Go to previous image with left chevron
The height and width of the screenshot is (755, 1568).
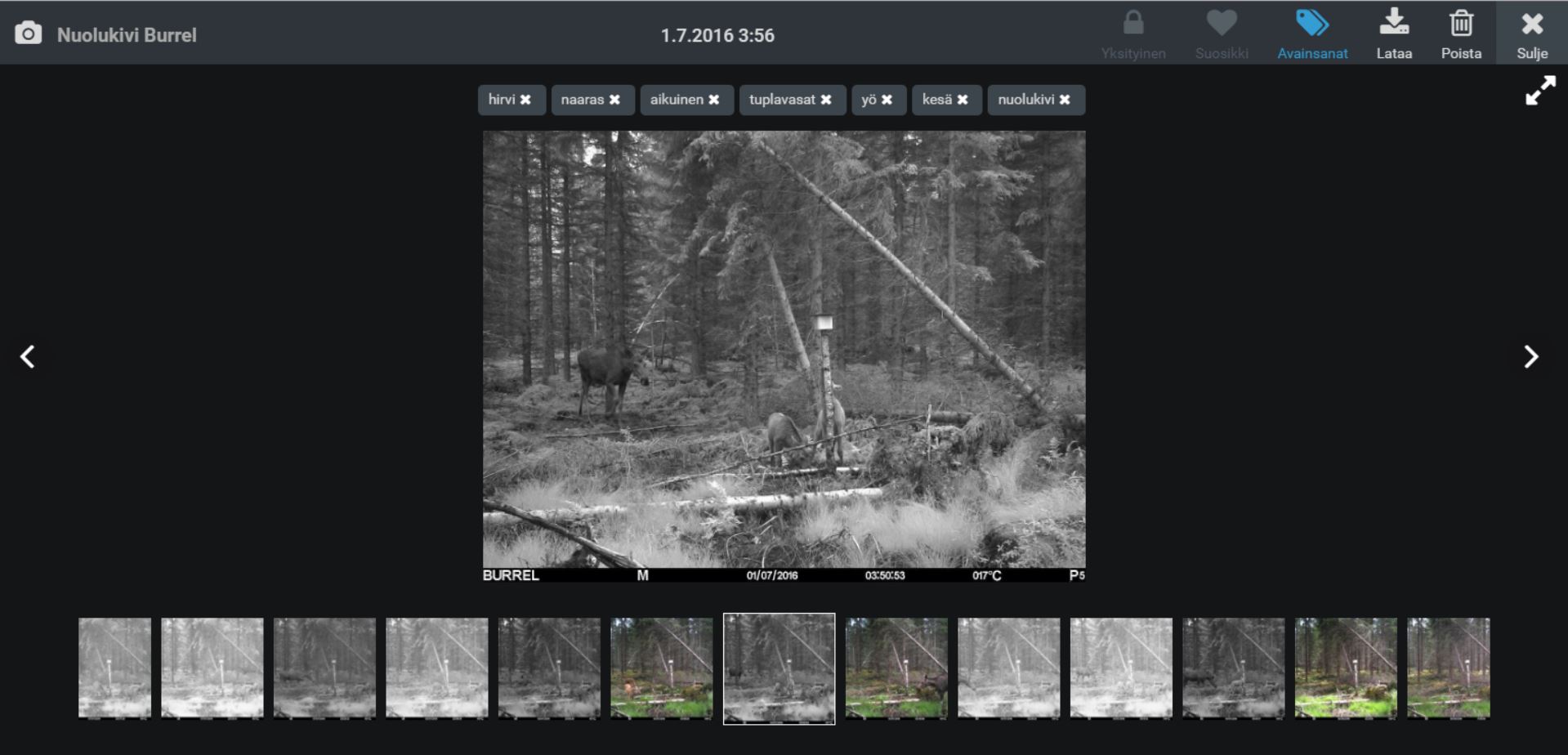coord(28,356)
